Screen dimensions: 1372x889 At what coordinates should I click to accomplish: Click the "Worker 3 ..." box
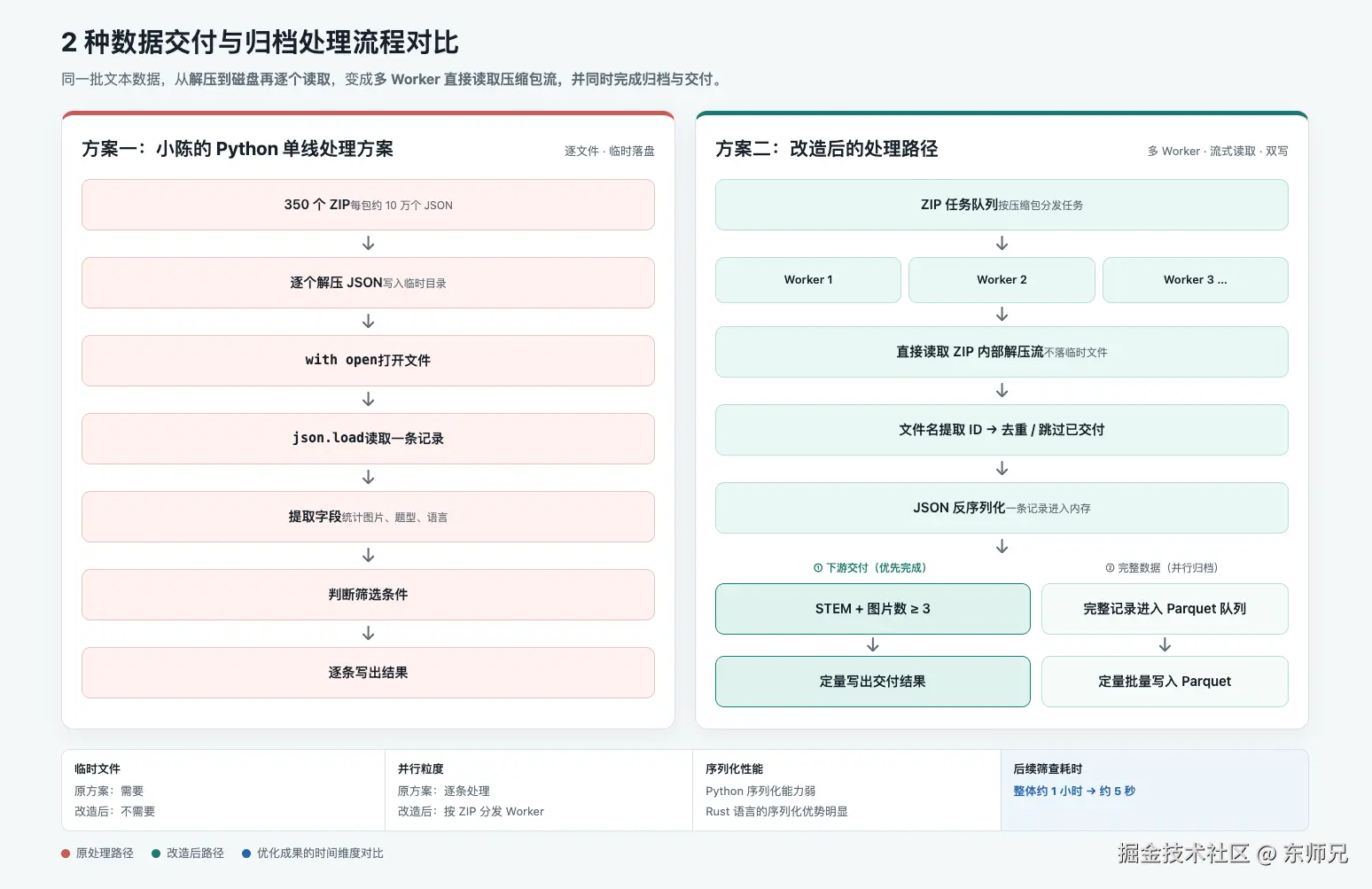1196,280
